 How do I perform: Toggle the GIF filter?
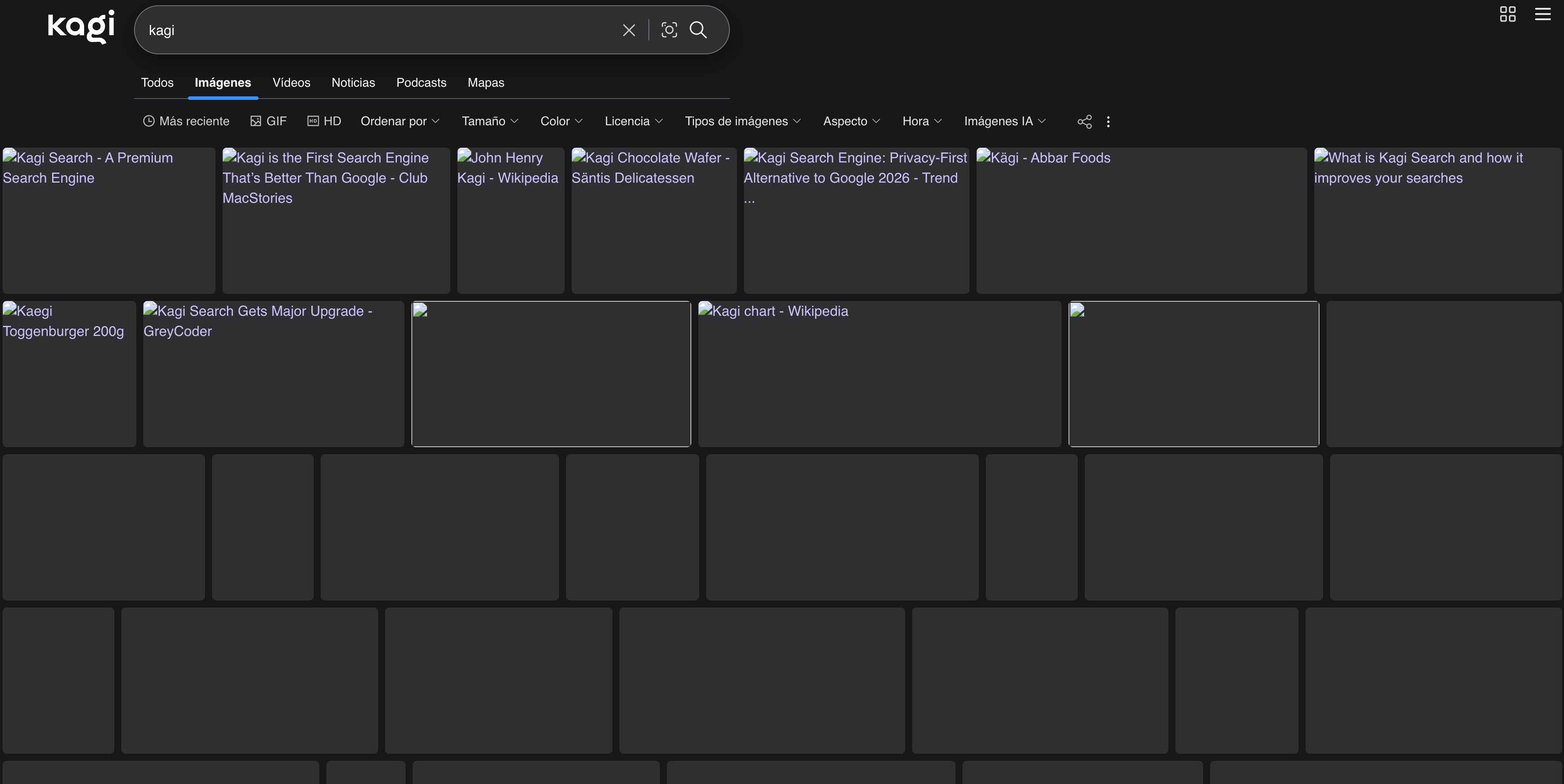click(269, 121)
